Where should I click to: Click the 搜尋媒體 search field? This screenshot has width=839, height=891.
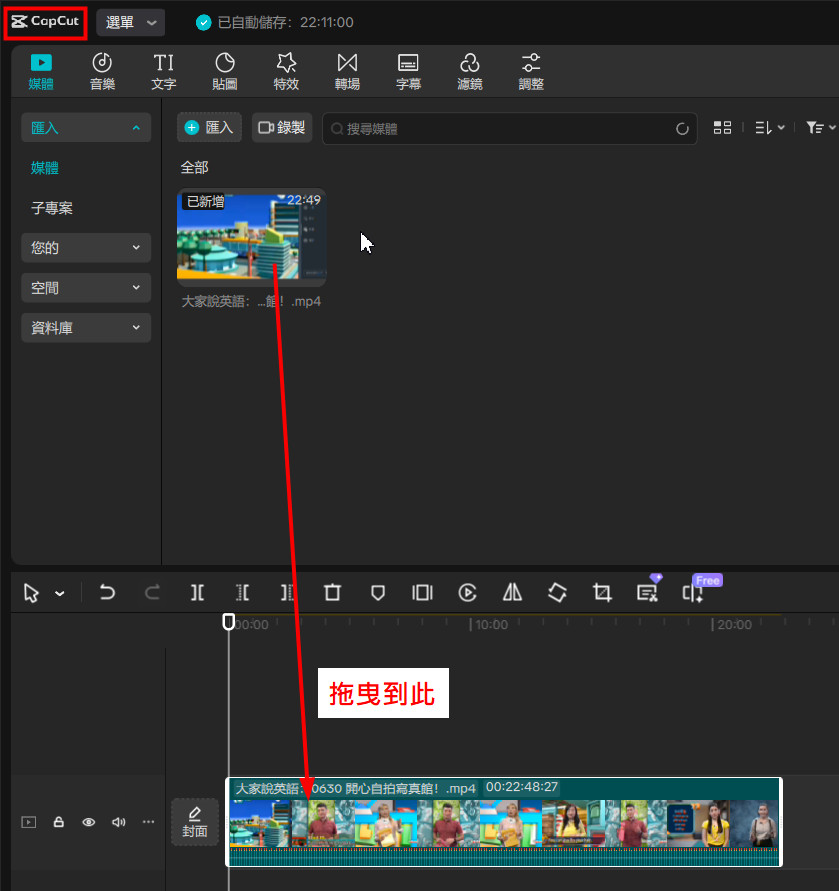[x=500, y=129]
